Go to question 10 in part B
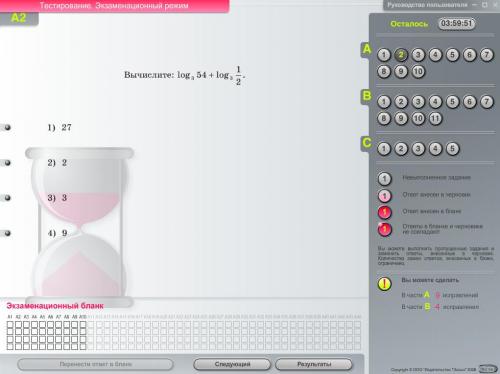The width and height of the screenshot is (500, 374). (x=418, y=118)
